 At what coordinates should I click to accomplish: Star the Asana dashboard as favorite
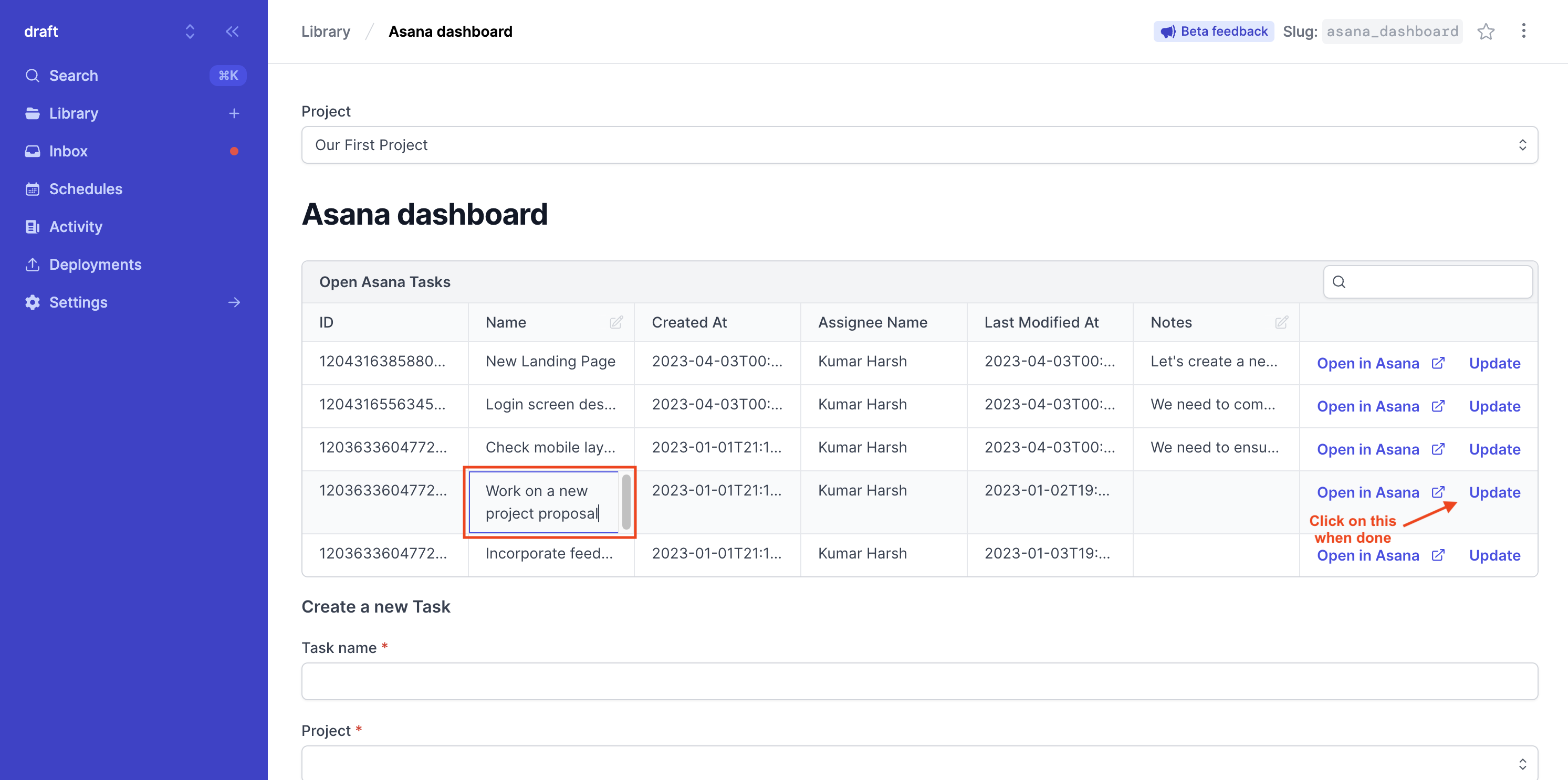[1486, 31]
